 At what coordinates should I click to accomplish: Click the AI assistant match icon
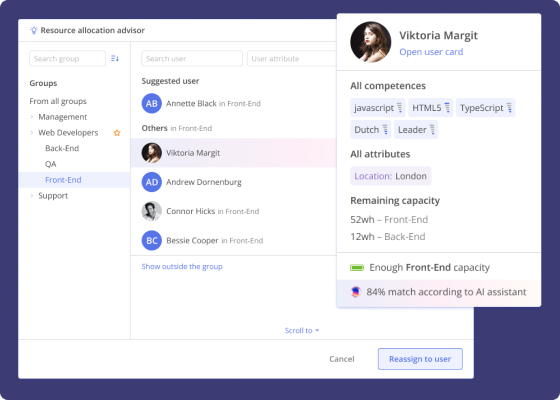pos(356,292)
